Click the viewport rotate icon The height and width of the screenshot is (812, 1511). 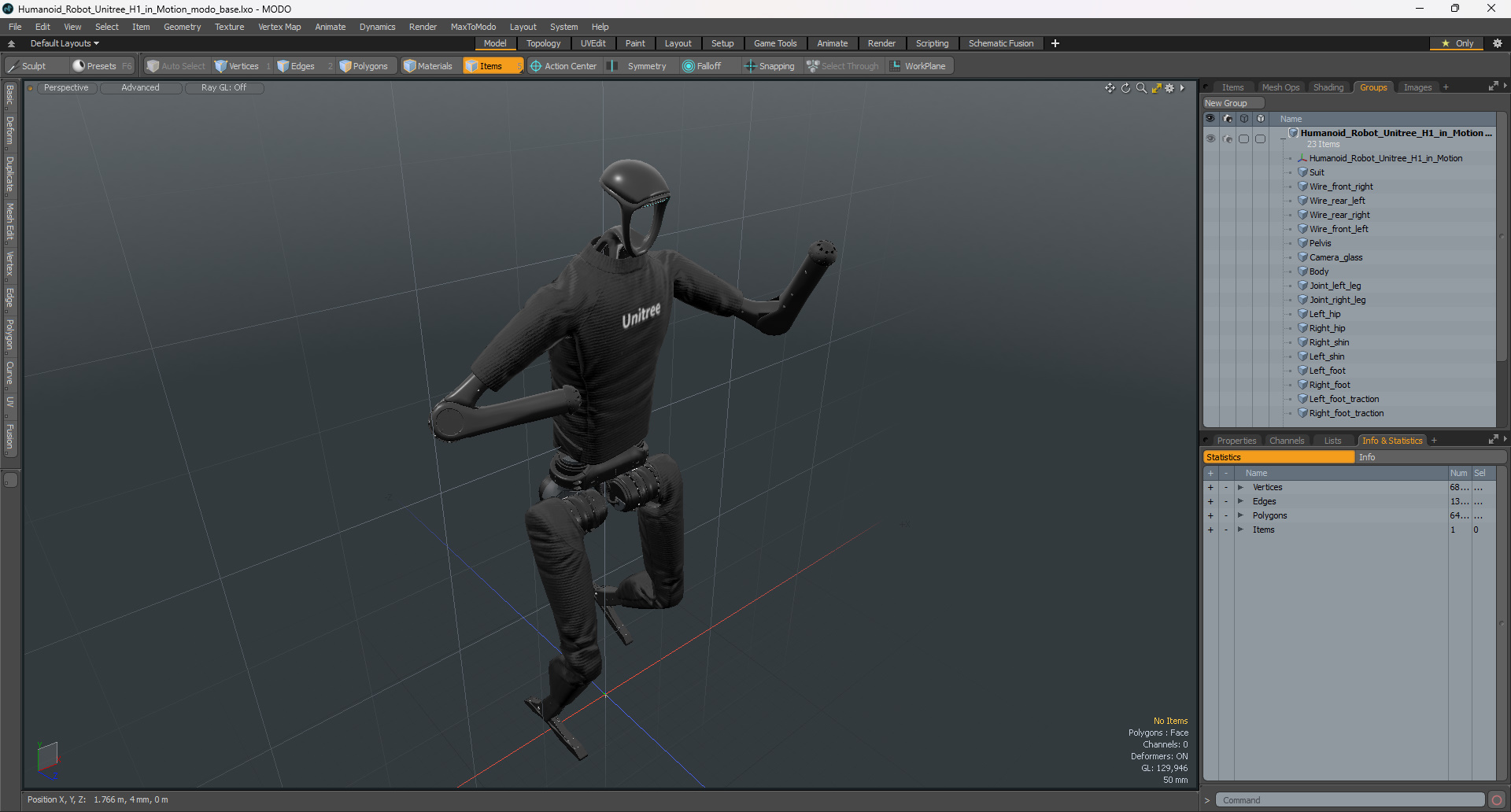click(x=1125, y=88)
